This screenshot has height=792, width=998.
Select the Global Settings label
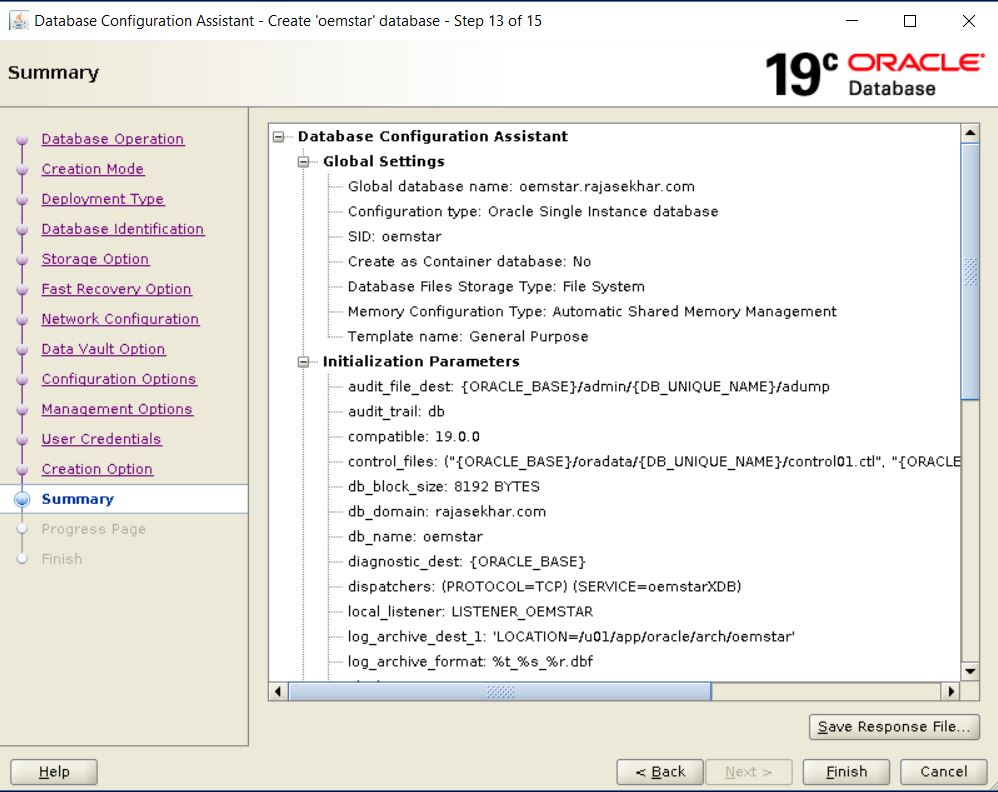(x=384, y=161)
